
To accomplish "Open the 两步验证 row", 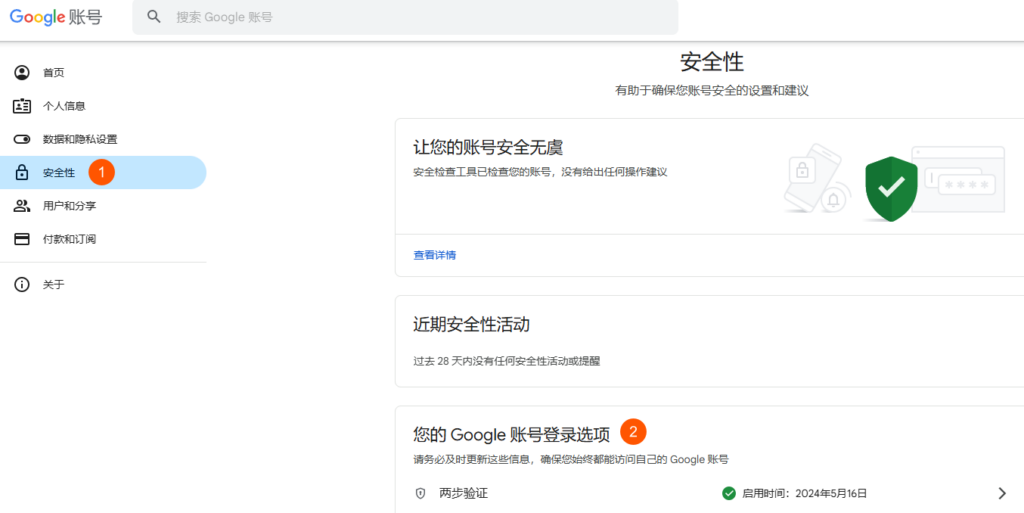I will [x=710, y=493].
